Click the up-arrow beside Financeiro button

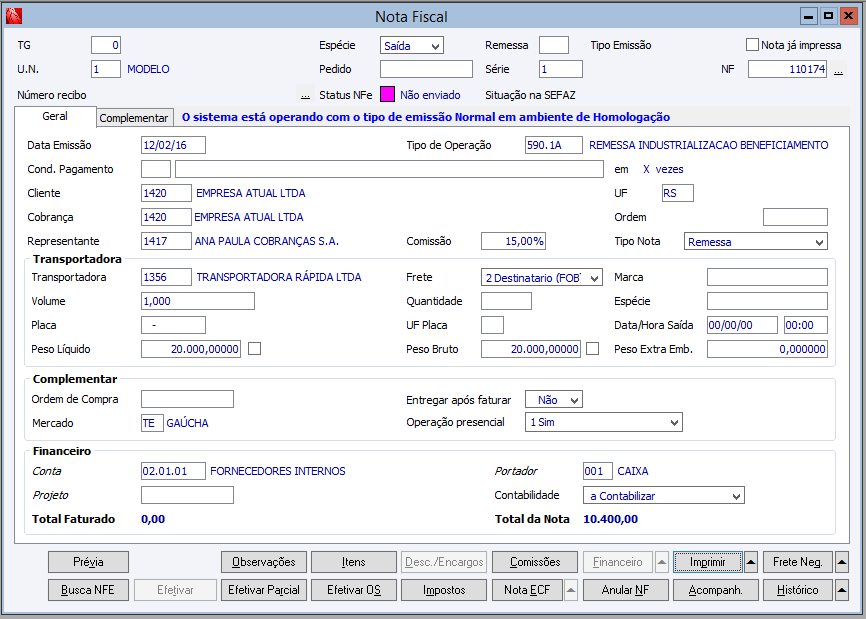click(x=662, y=562)
